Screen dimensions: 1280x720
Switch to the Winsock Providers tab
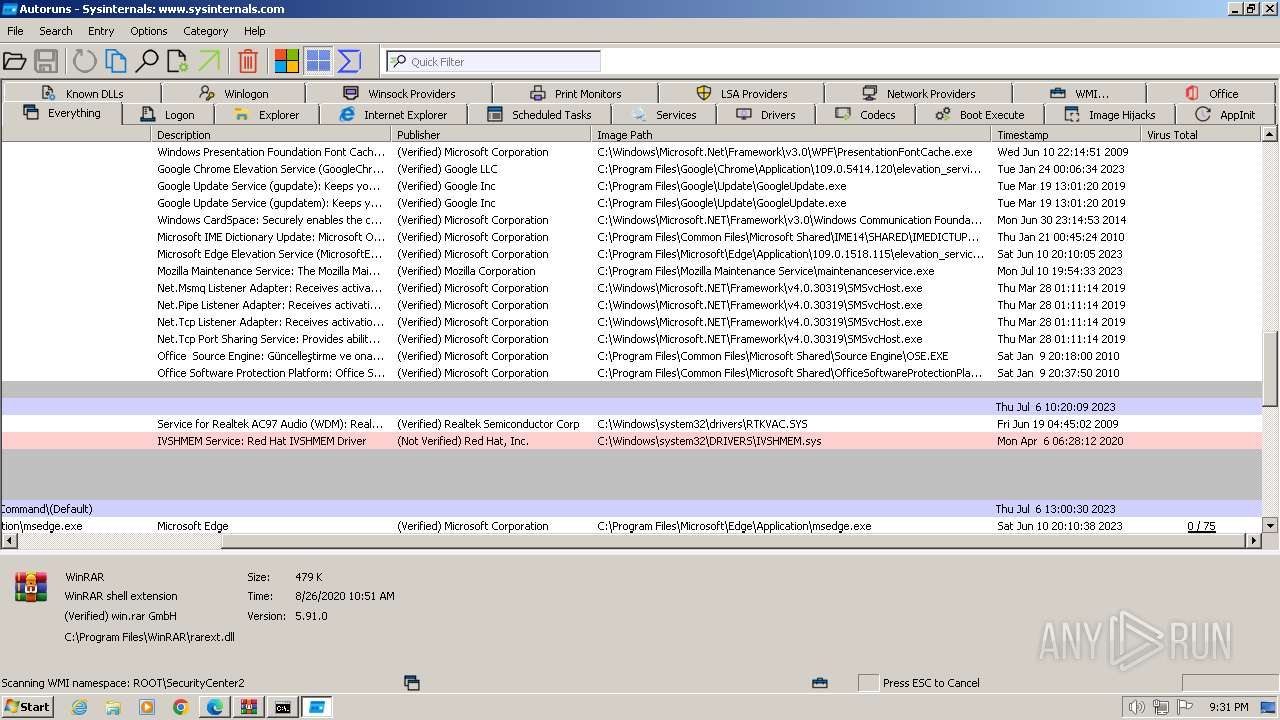398,93
